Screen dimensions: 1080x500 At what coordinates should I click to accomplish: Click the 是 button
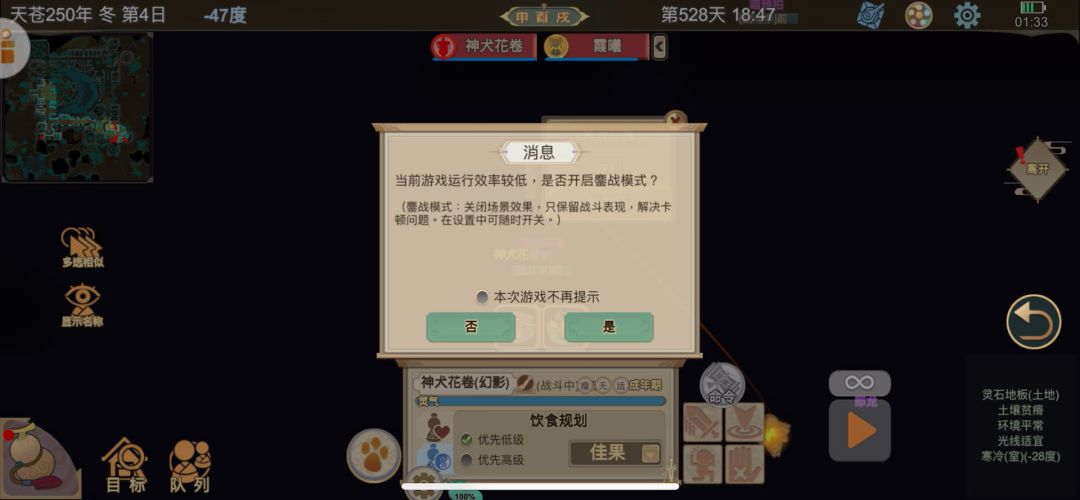point(609,327)
